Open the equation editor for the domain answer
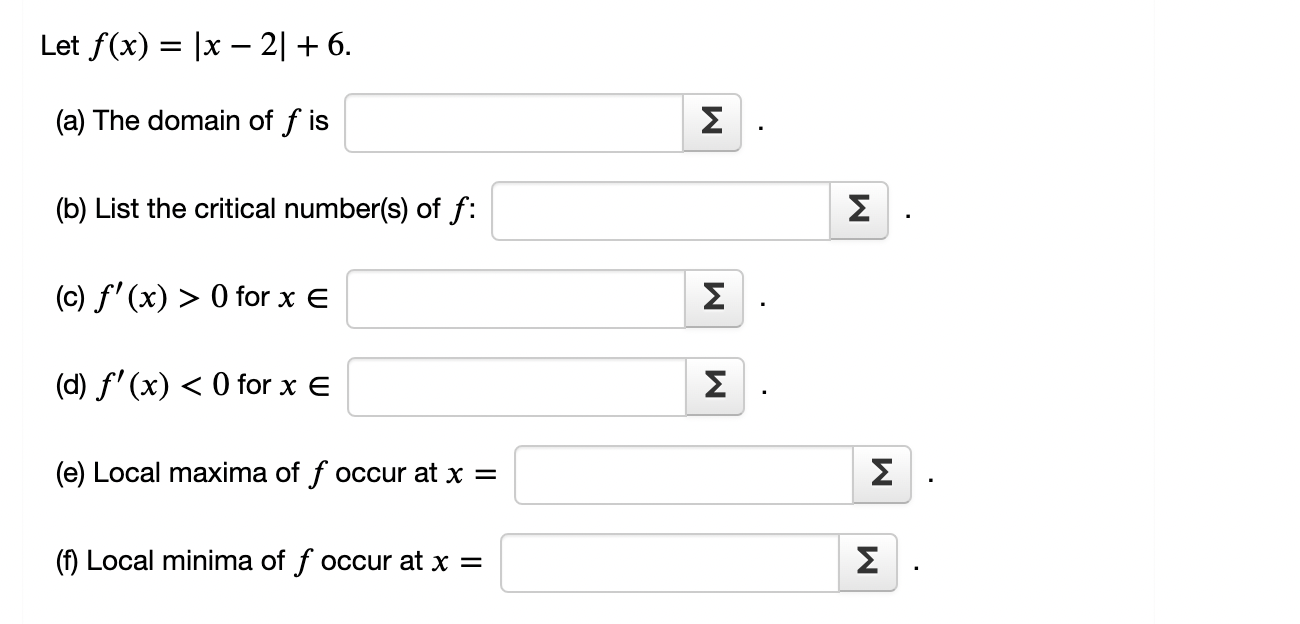Viewport: 1300px width, 624px height. 712,123
